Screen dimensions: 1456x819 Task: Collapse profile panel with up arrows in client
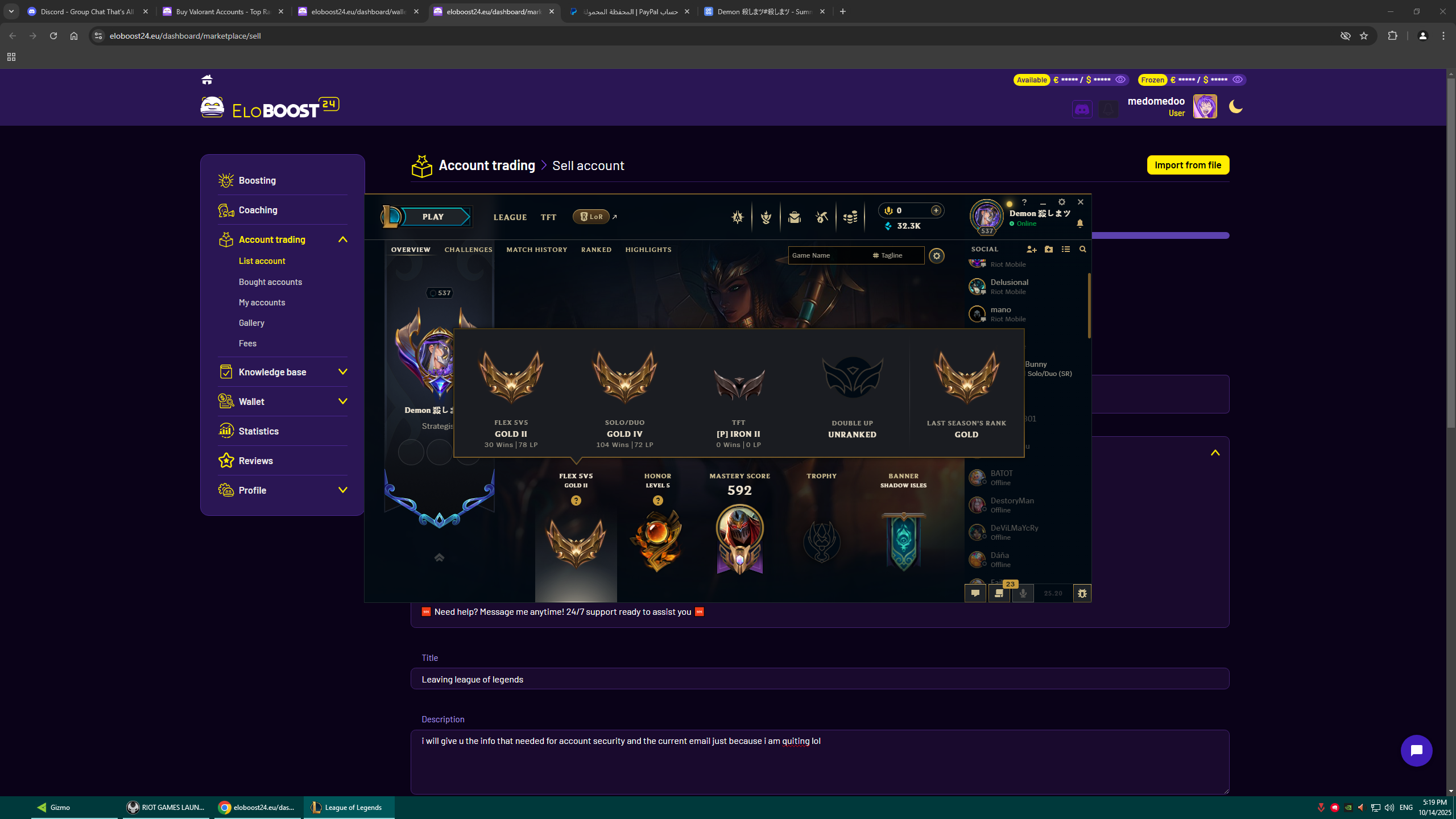pyautogui.click(x=439, y=557)
